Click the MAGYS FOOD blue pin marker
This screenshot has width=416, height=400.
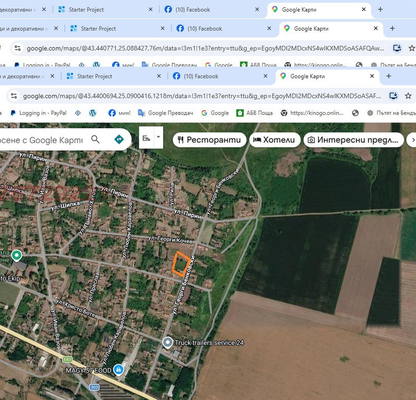click(118, 369)
